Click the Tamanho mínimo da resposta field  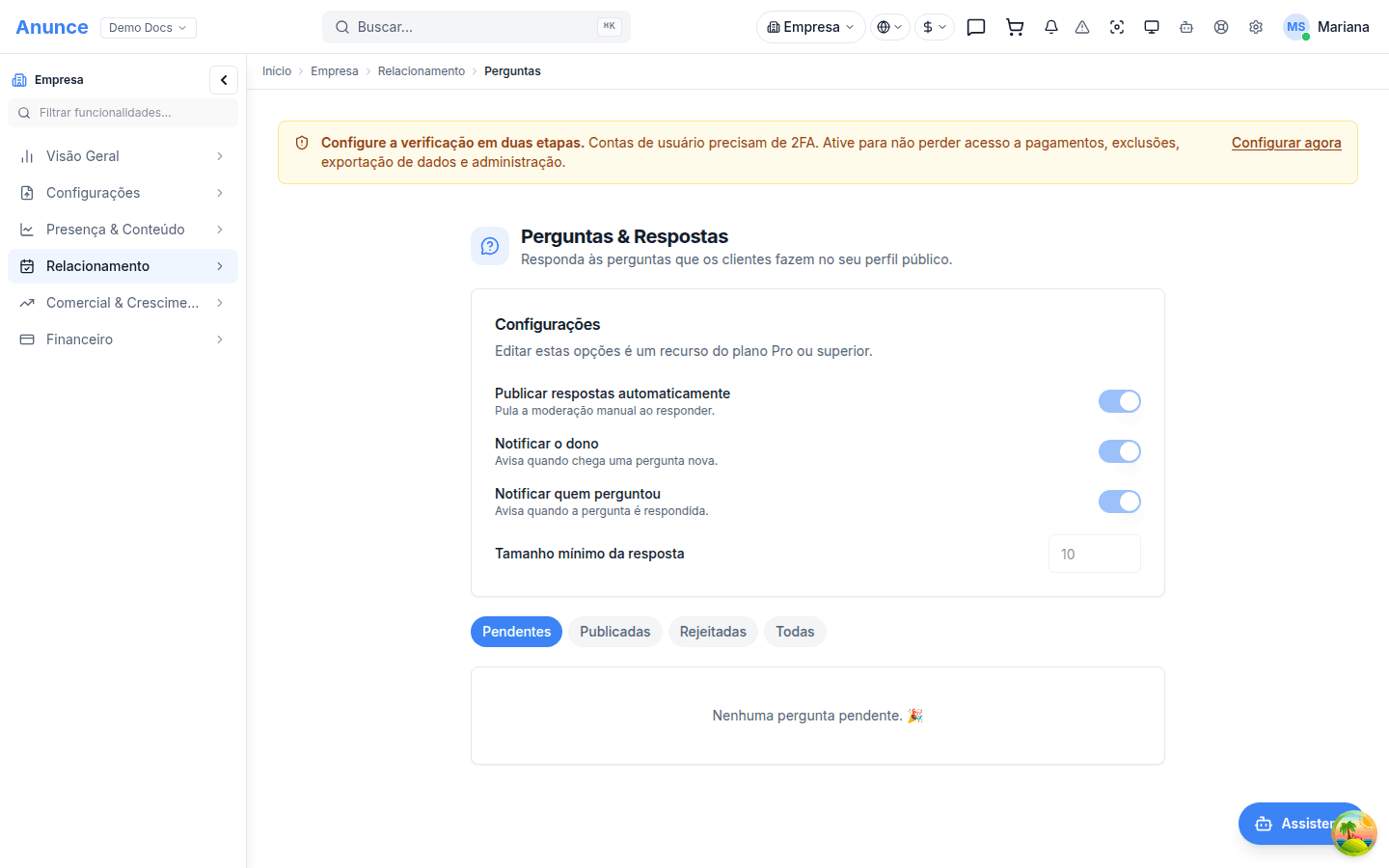[x=1095, y=554]
